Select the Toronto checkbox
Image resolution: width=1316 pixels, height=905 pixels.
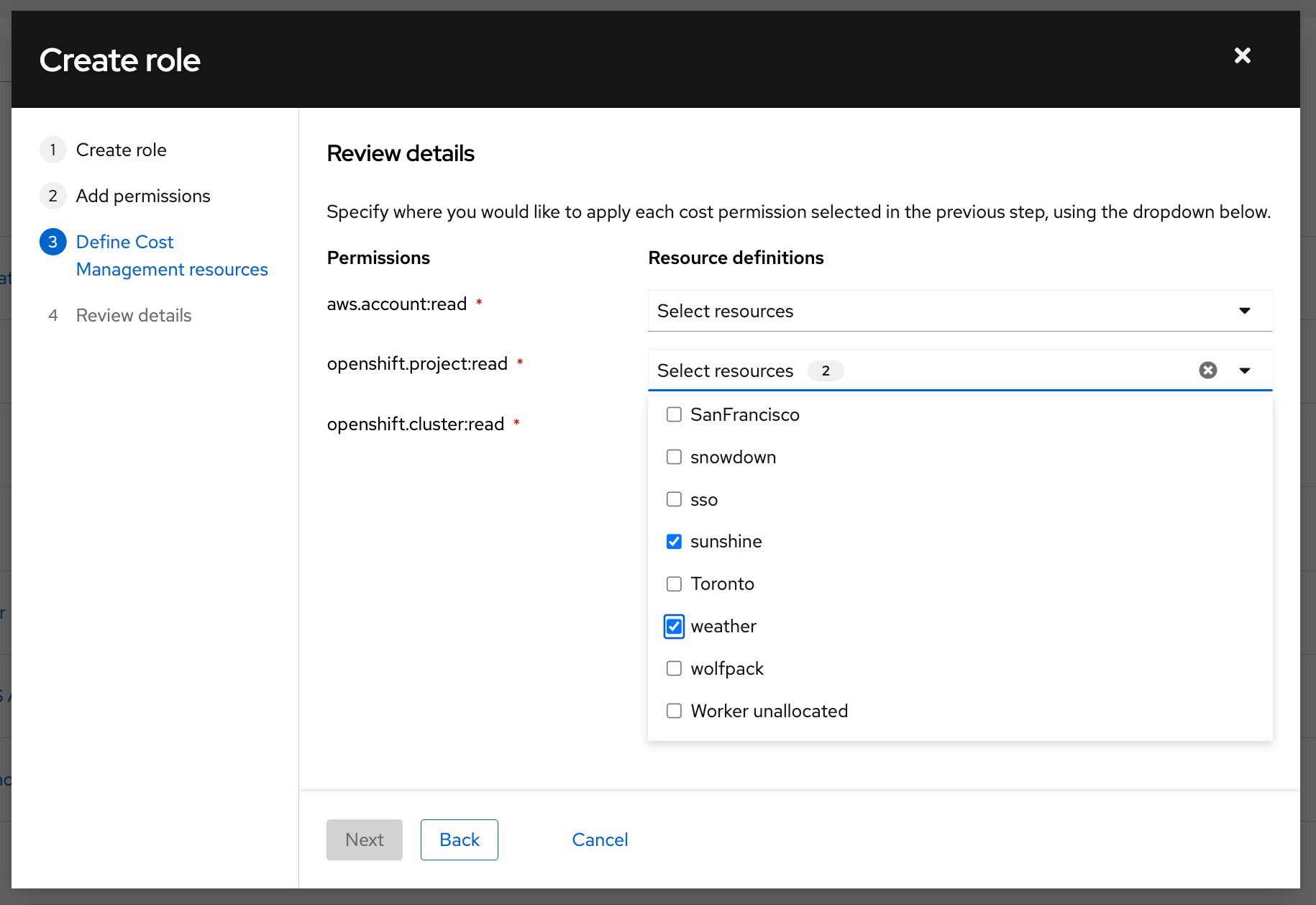point(674,583)
